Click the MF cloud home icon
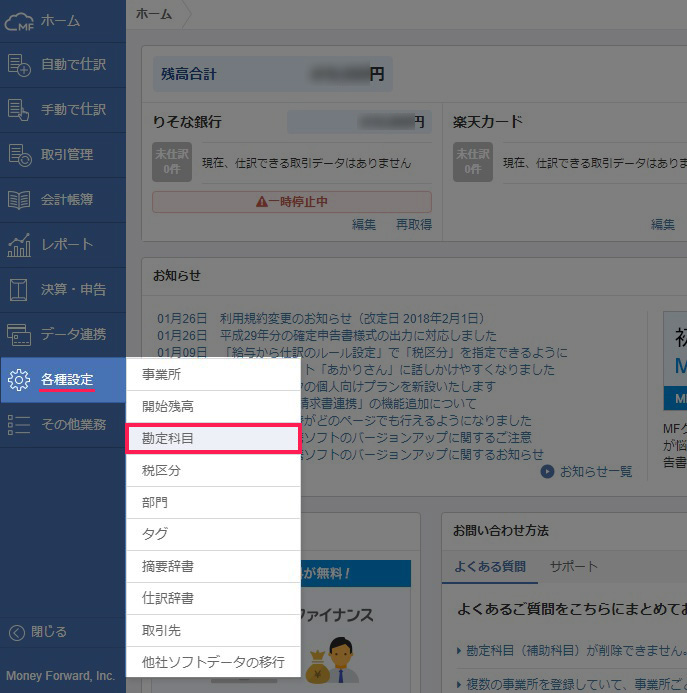 20,20
